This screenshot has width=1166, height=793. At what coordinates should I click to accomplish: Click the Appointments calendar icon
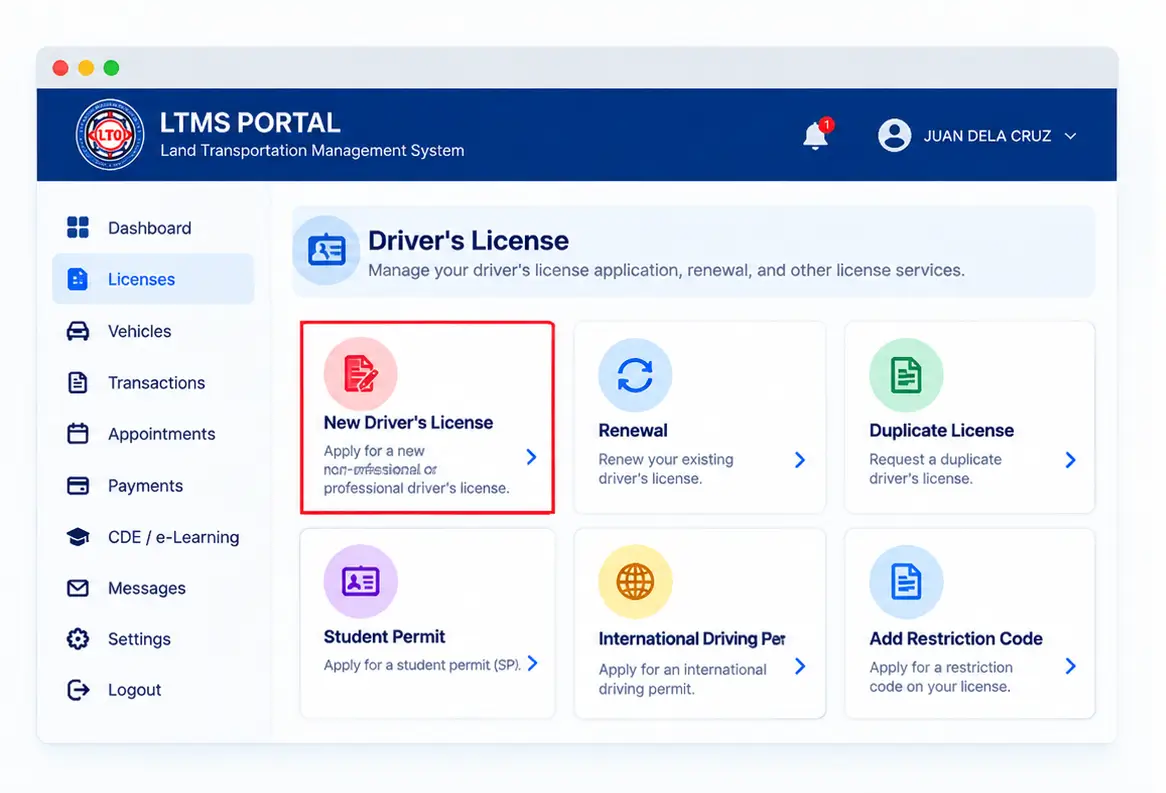point(78,434)
